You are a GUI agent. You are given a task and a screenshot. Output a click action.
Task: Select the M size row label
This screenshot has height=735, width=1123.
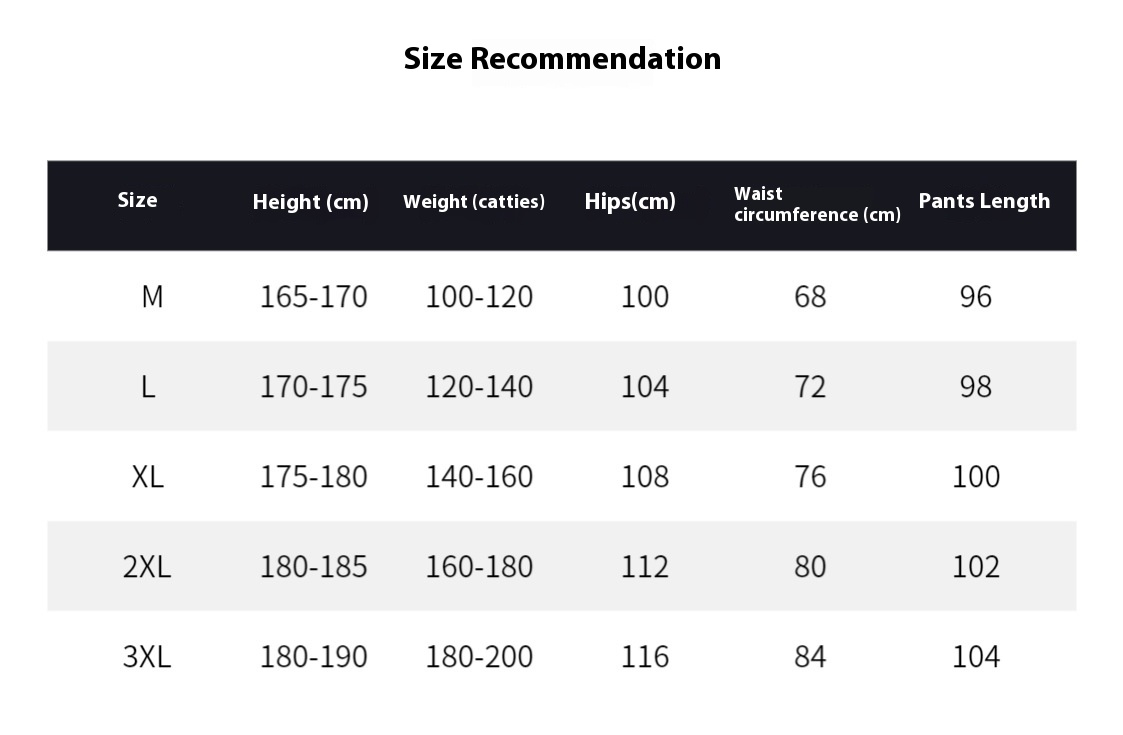pos(153,297)
